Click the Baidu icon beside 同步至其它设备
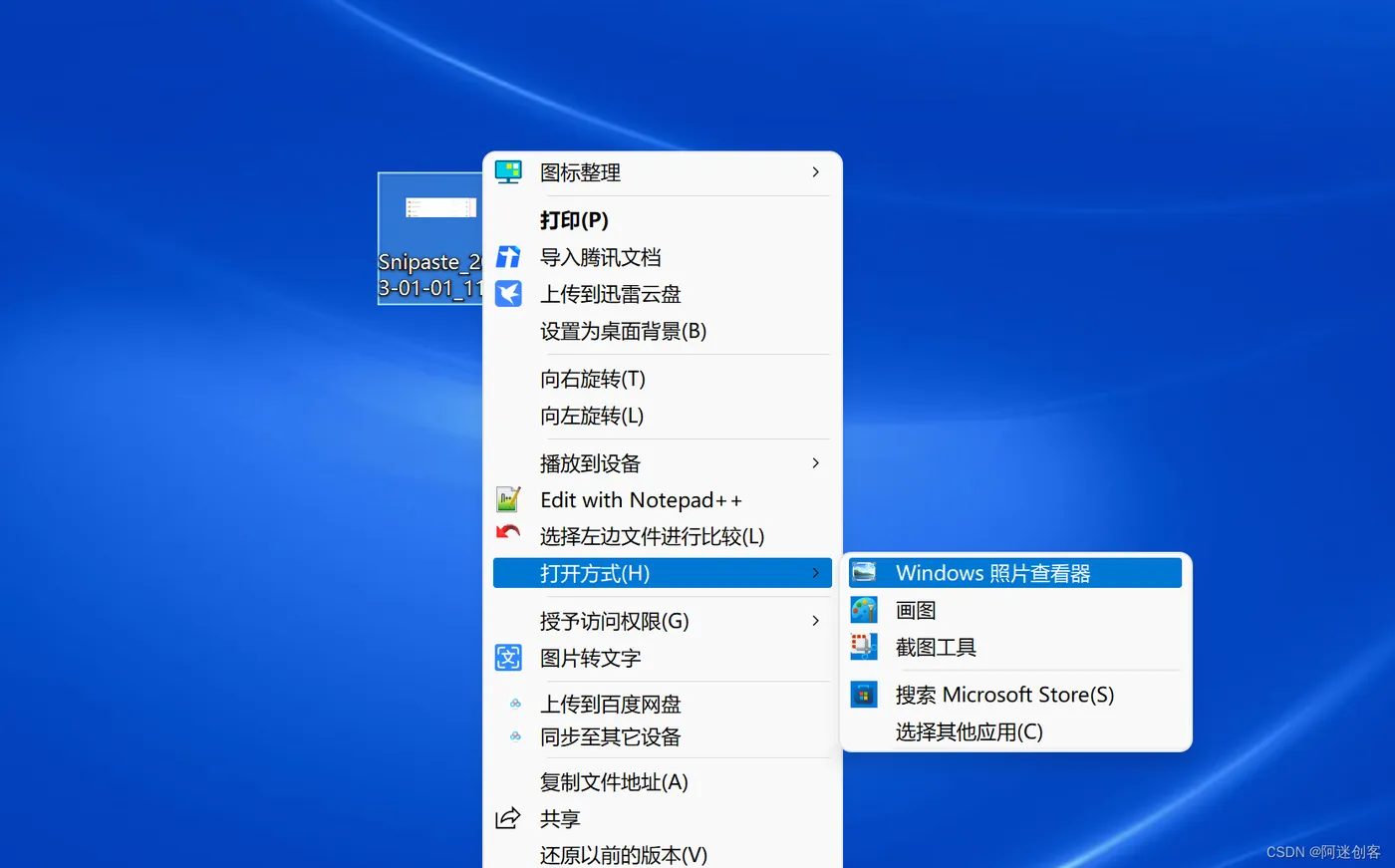Image resolution: width=1395 pixels, height=868 pixels. [x=515, y=736]
